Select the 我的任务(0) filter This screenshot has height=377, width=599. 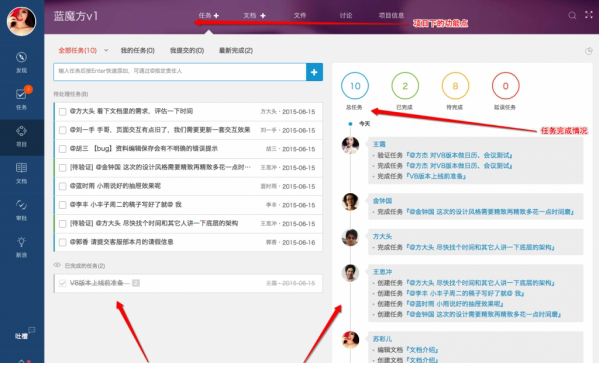click(x=138, y=50)
